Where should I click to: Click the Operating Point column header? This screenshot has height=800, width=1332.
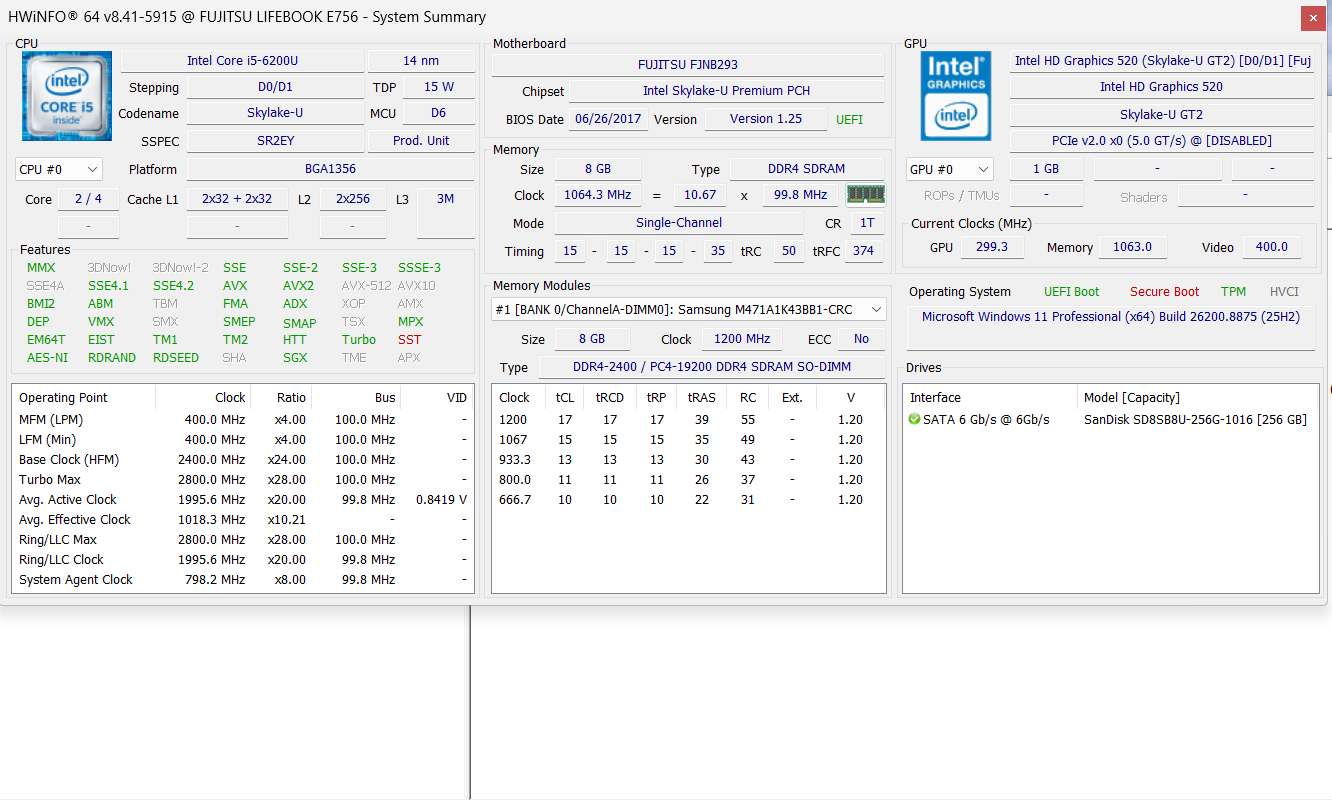click(x=84, y=398)
